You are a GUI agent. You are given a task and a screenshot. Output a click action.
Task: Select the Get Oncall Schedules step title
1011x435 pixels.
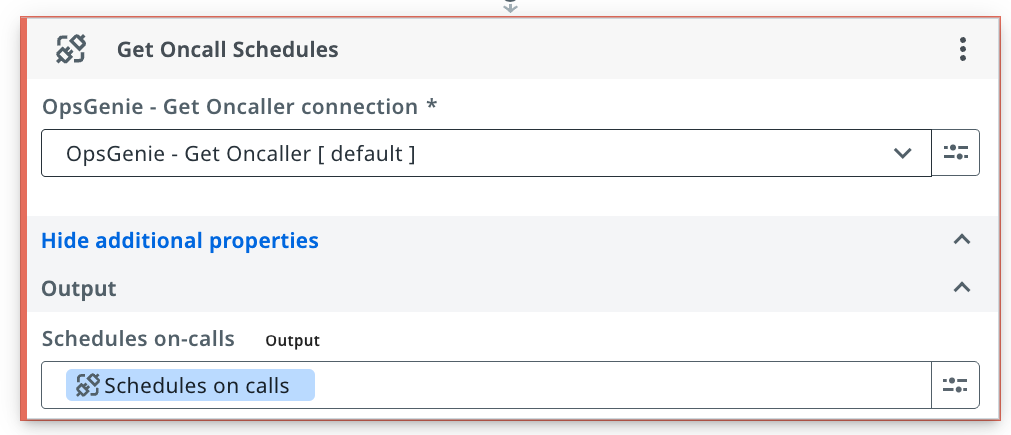228,50
